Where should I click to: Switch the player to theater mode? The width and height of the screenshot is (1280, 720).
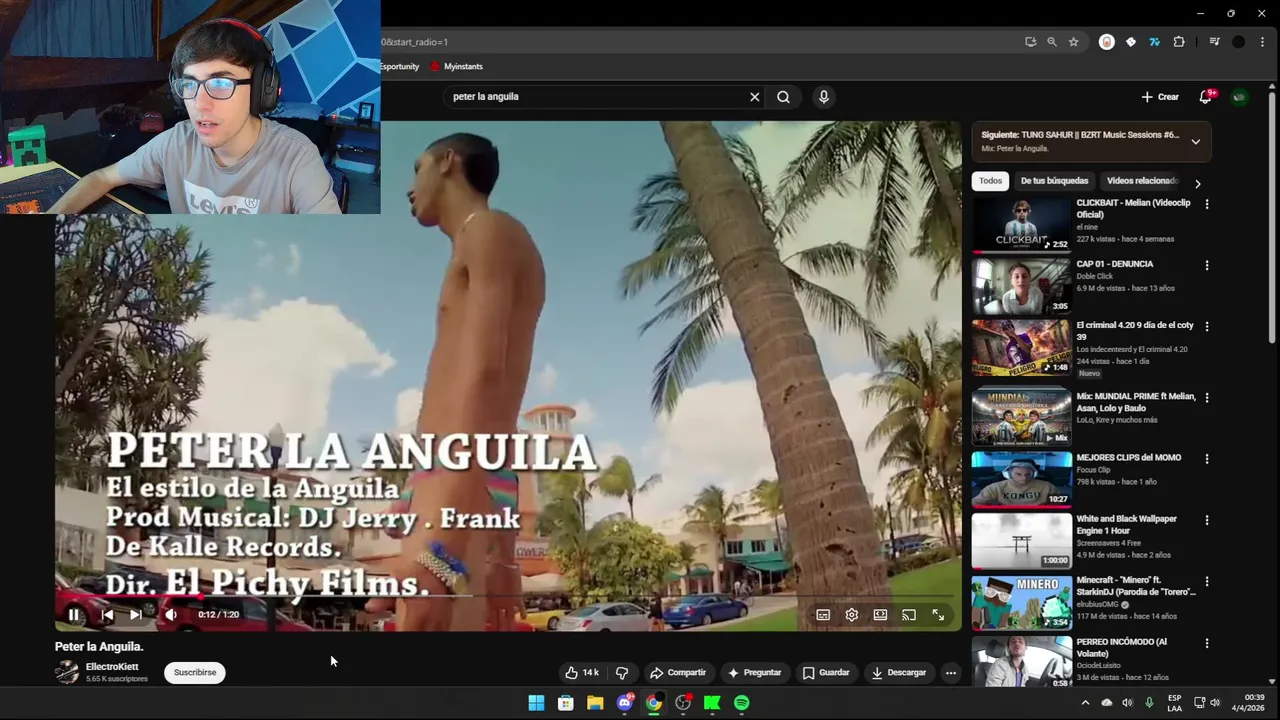click(x=880, y=615)
